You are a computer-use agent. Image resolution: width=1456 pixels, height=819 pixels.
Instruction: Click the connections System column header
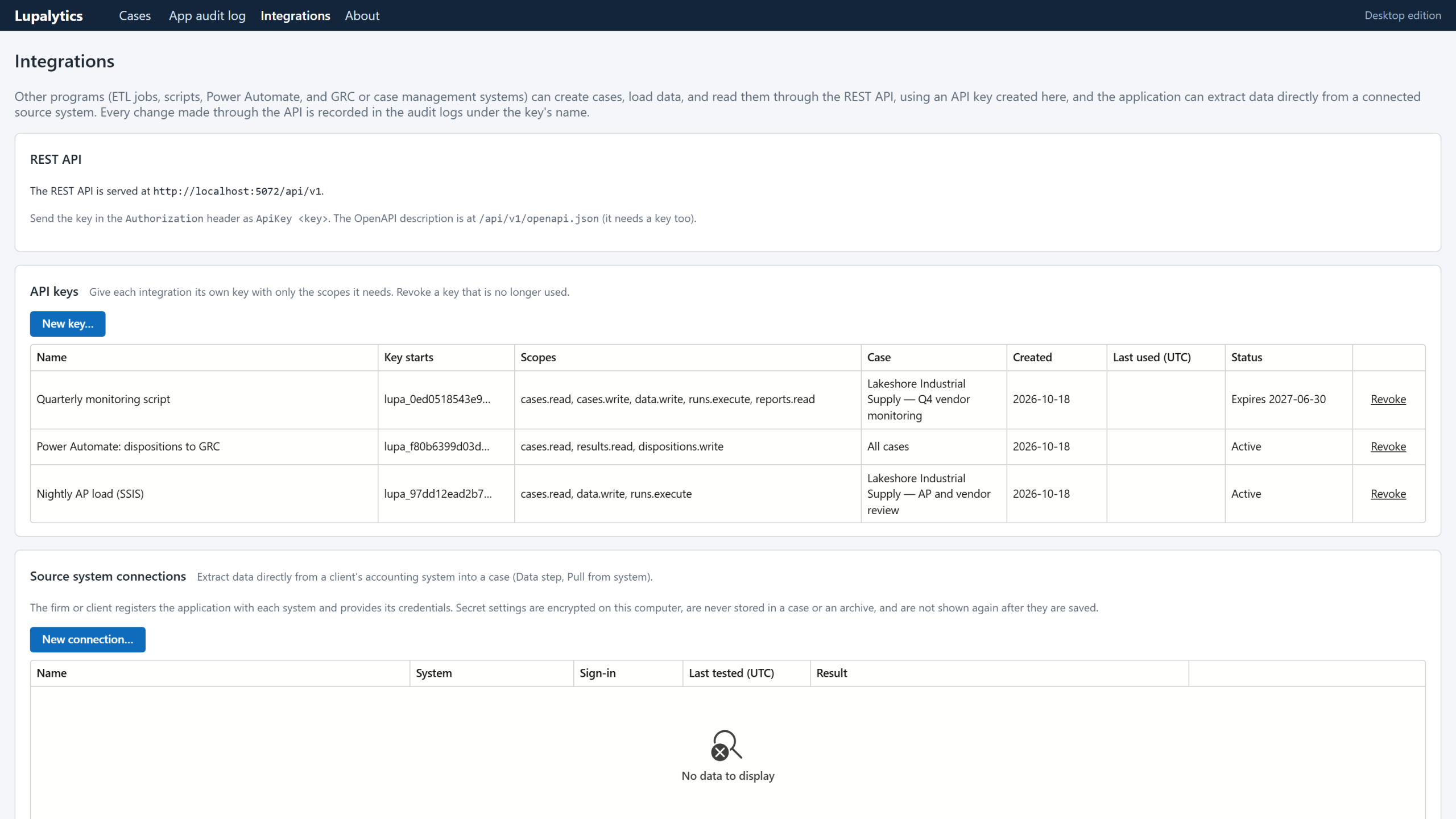point(491,673)
